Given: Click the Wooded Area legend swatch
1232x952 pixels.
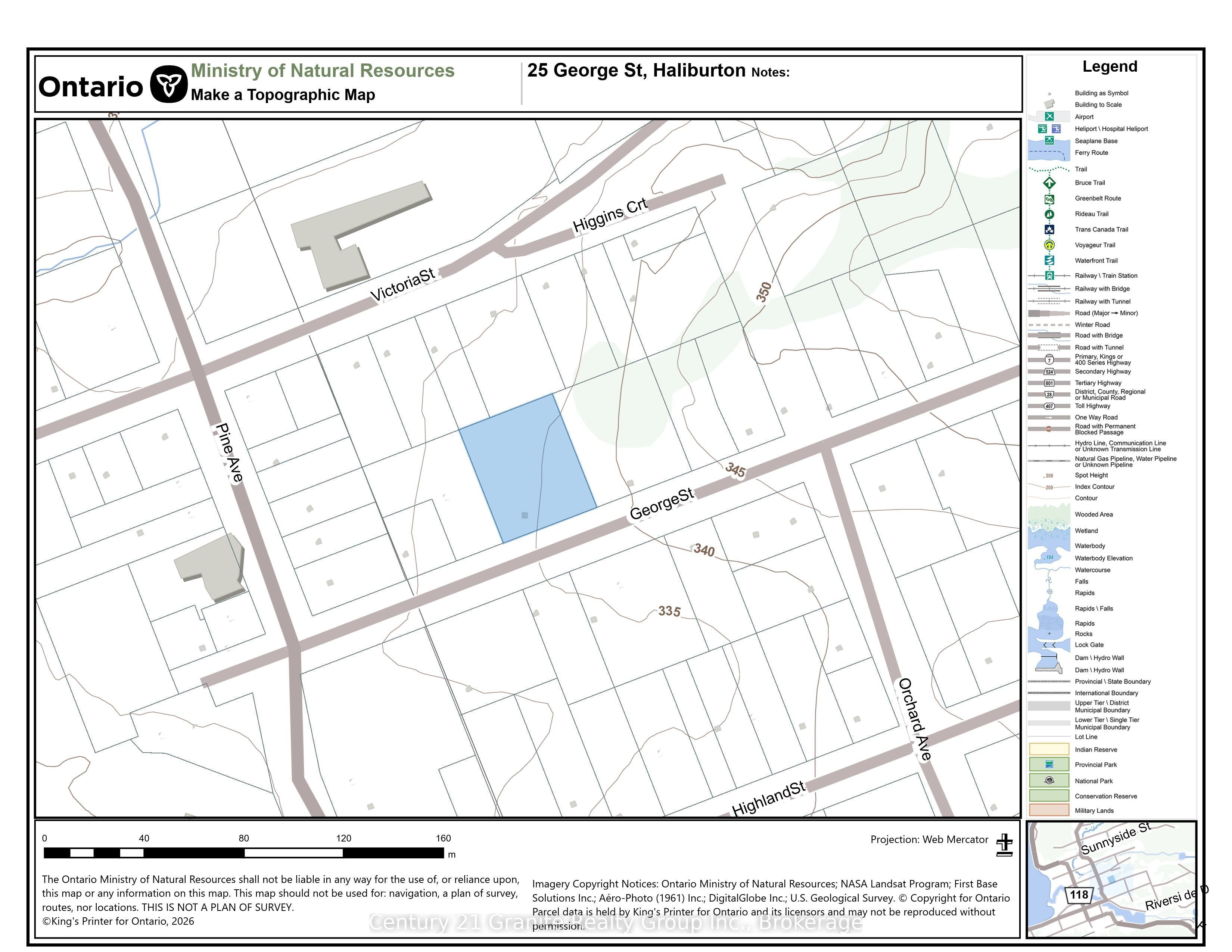Looking at the screenshot, I should (1049, 513).
